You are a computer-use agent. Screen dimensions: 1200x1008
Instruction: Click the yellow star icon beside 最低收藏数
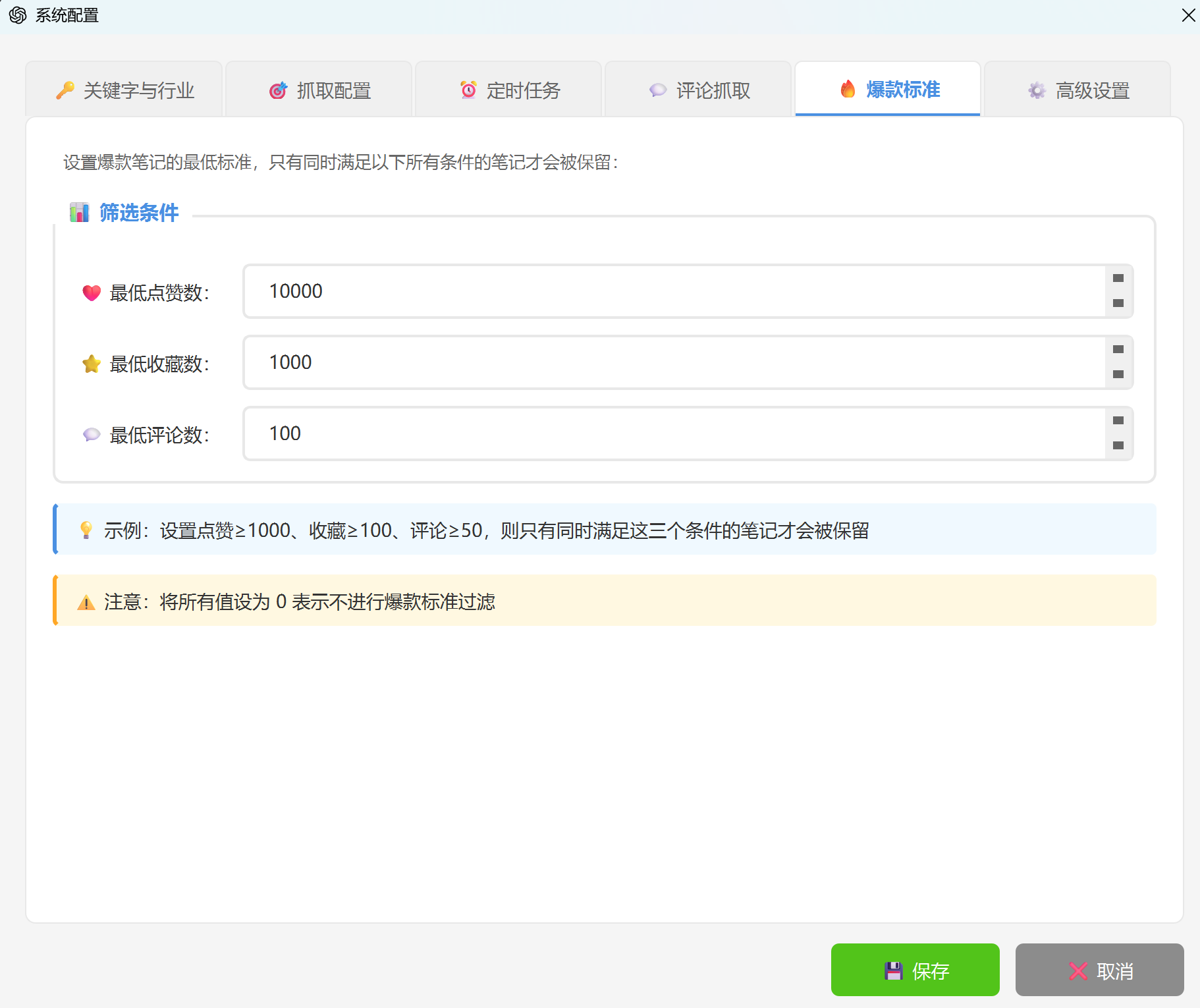pyautogui.click(x=92, y=364)
